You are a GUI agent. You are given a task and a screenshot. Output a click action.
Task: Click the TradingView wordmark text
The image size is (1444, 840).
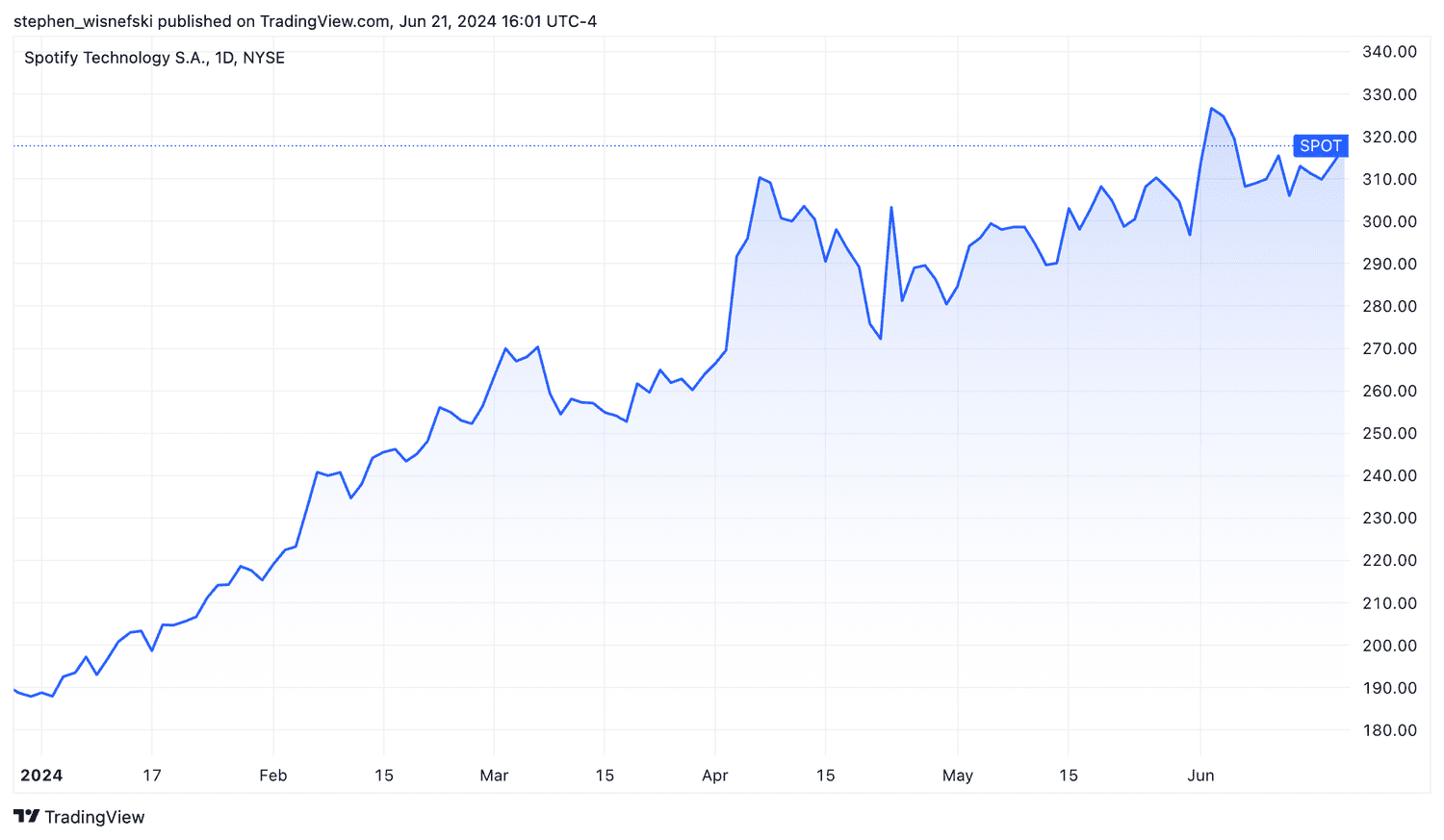point(94,817)
